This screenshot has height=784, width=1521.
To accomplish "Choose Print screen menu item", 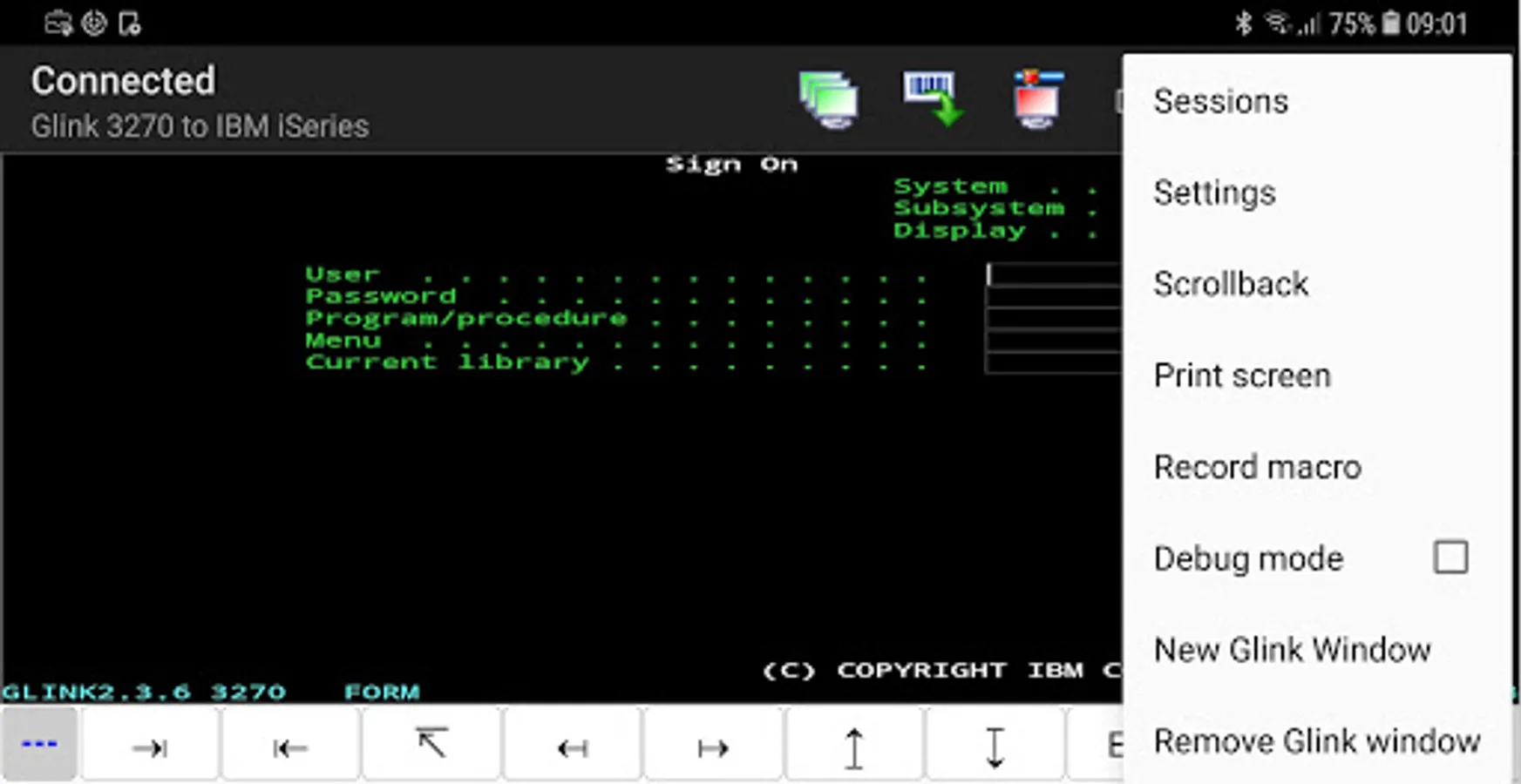I will pos(1316,375).
